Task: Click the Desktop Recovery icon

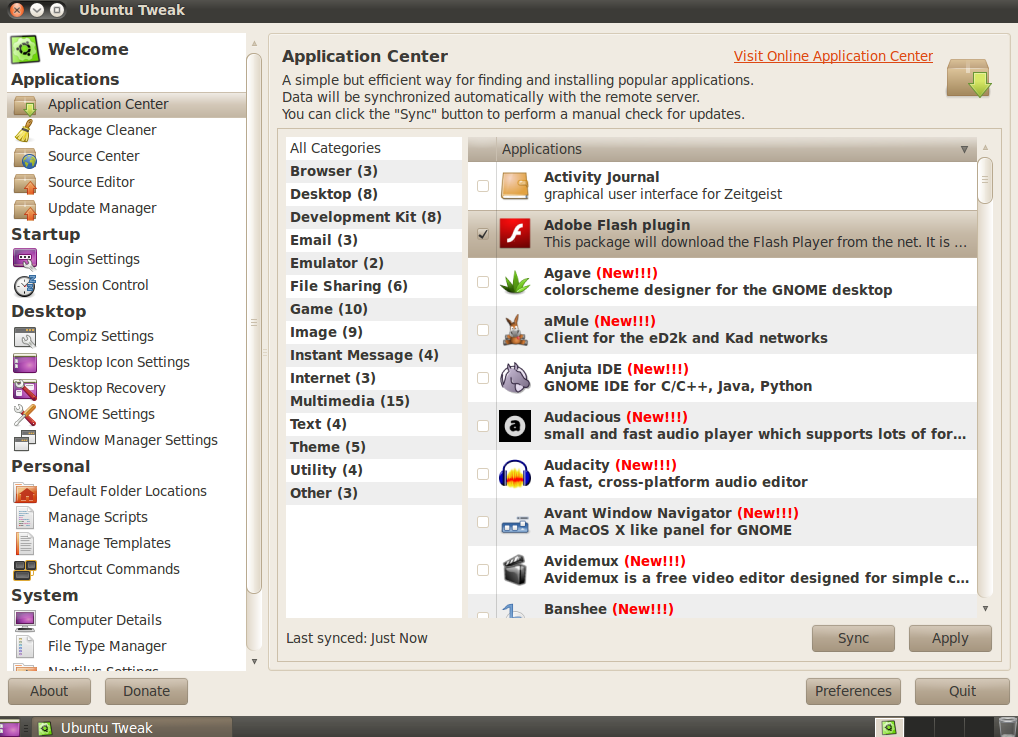Action: point(25,388)
